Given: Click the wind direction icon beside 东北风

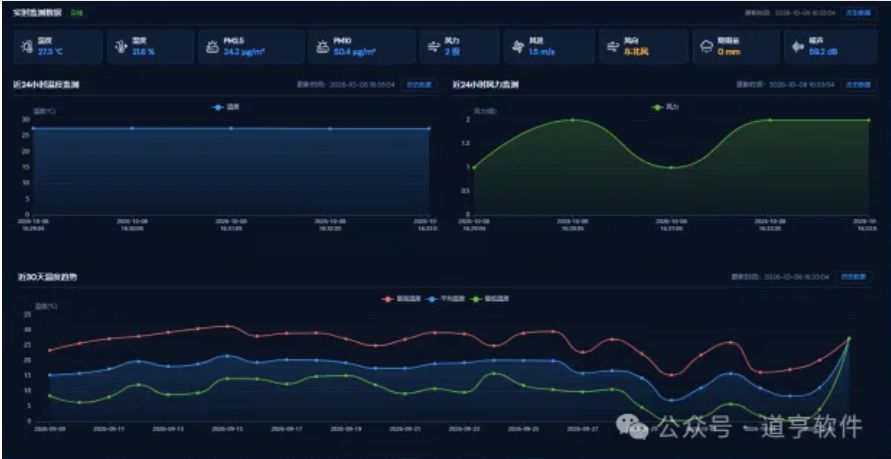Looking at the screenshot, I should 612,47.
